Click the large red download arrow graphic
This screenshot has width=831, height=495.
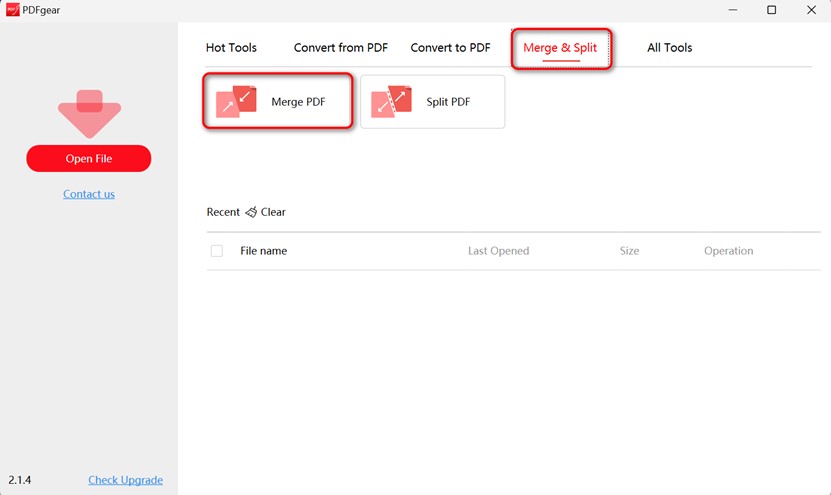click(x=90, y=114)
